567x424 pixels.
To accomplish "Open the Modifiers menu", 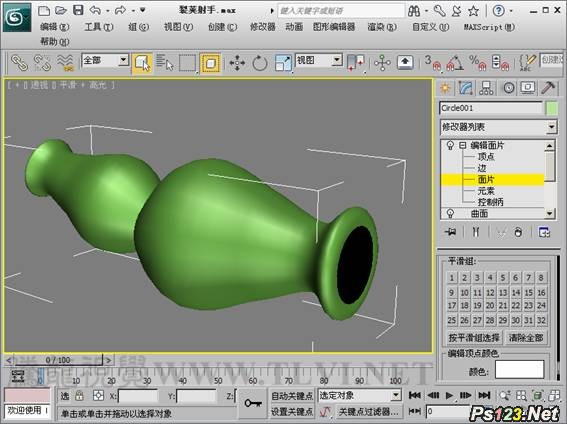I will [263, 27].
